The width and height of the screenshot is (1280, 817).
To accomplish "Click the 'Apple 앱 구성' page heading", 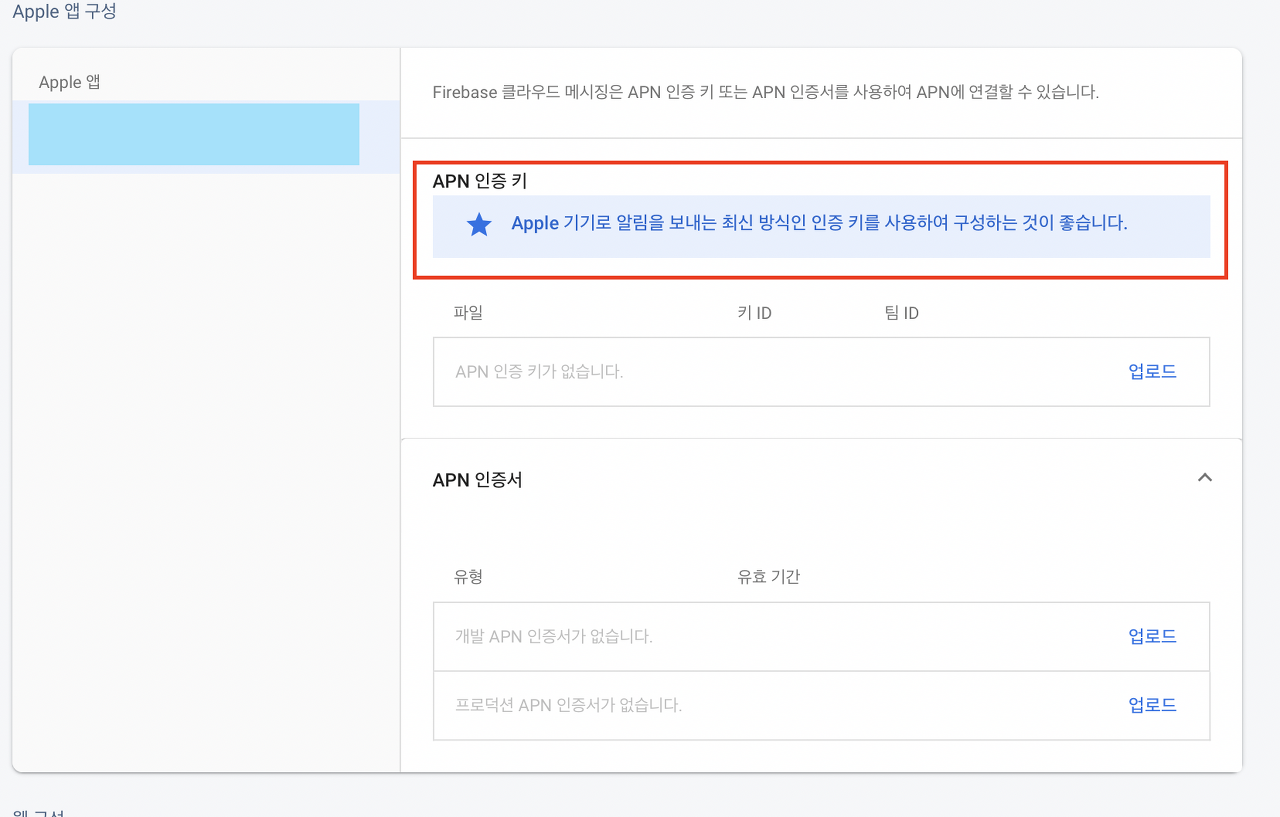I will pyautogui.click(x=64, y=13).
